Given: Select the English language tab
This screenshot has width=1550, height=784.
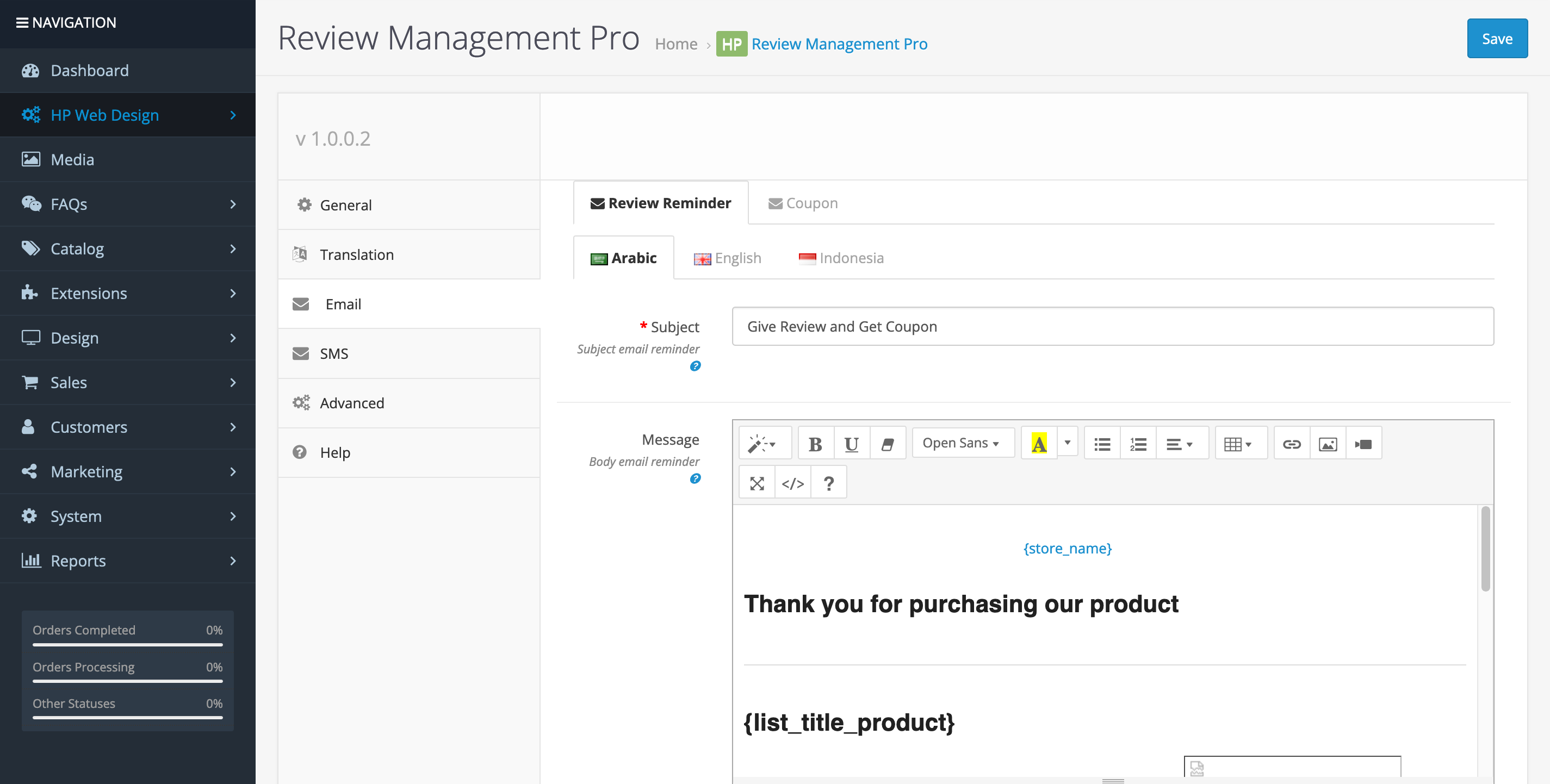Looking at the screenshot, I should coord(728,258).
